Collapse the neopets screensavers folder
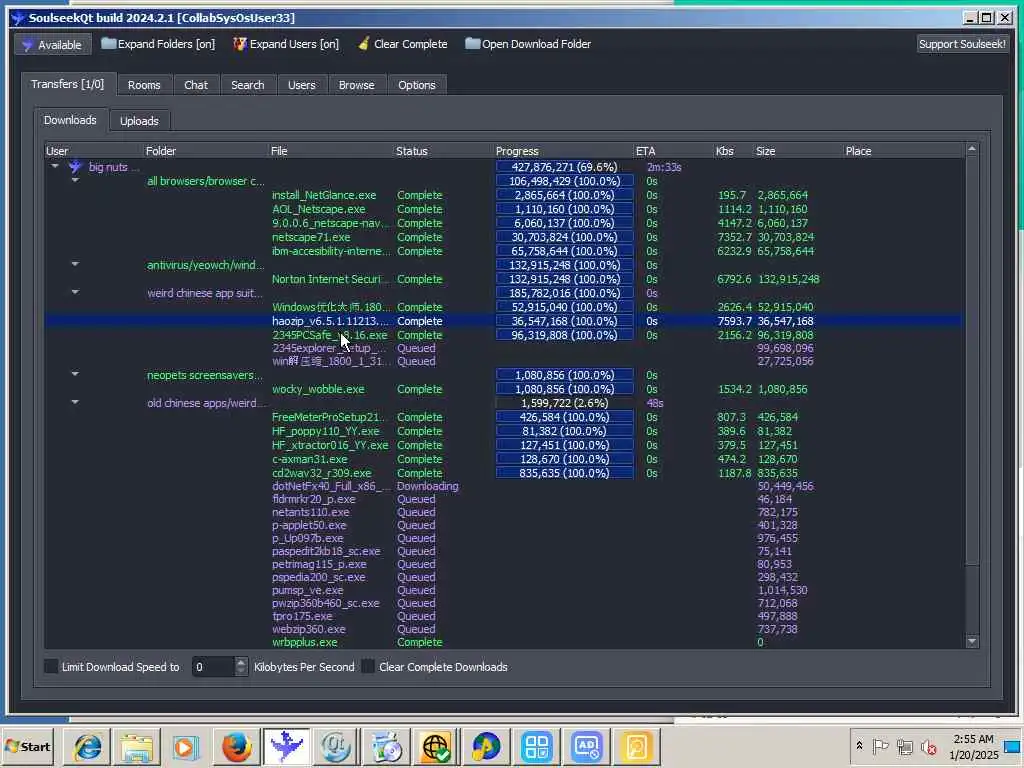The height and width of the screenshot is (768, 1024). coord(75,374)
